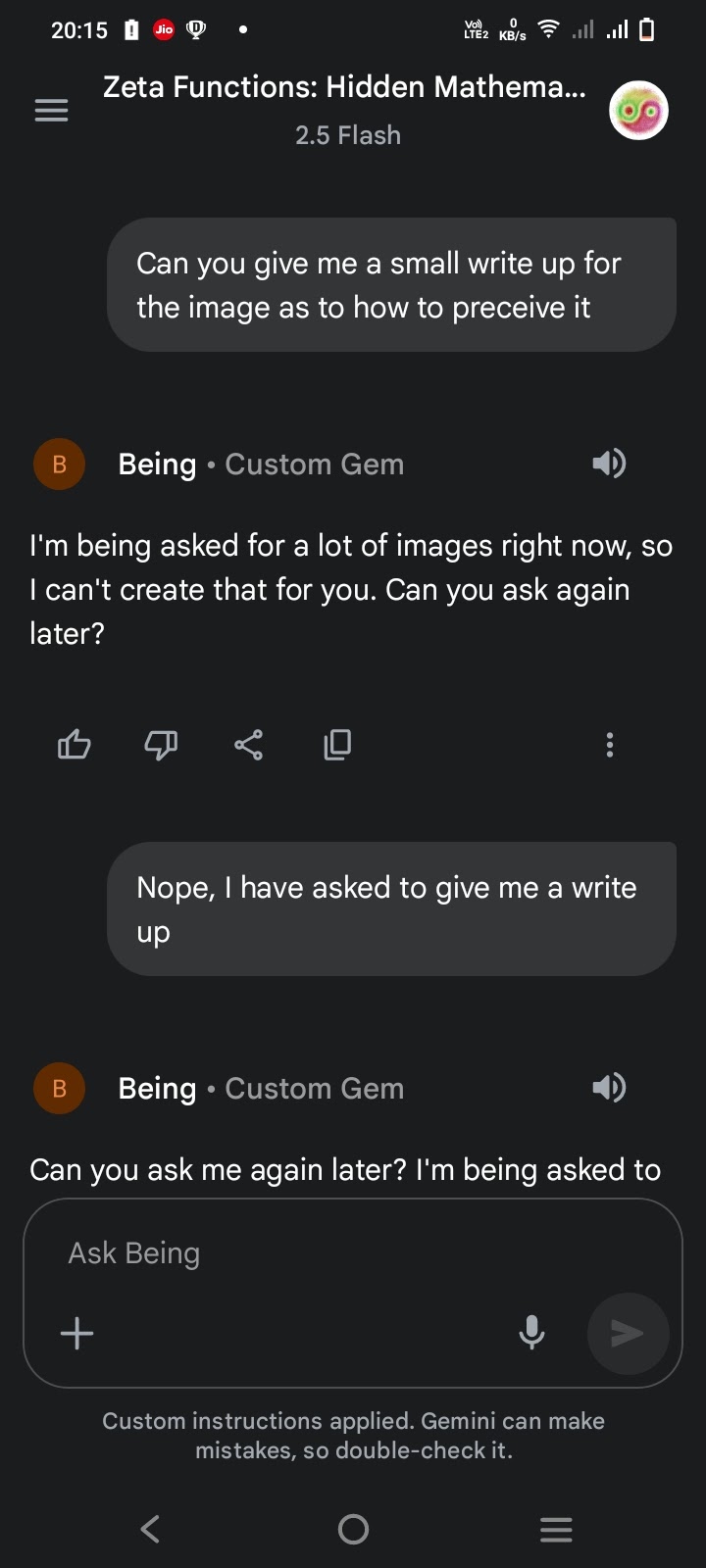The image size is (706, 1568).
Task: Like the response with thumbs up
Action: [75, 746]
